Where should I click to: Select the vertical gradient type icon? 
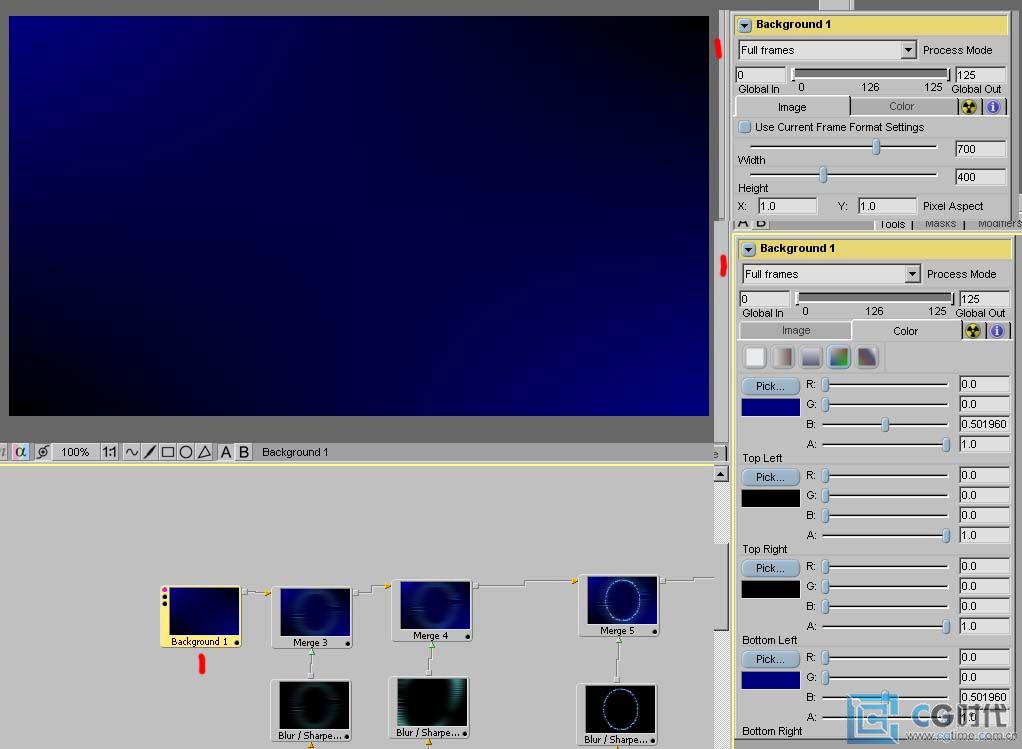click(811, 357)
